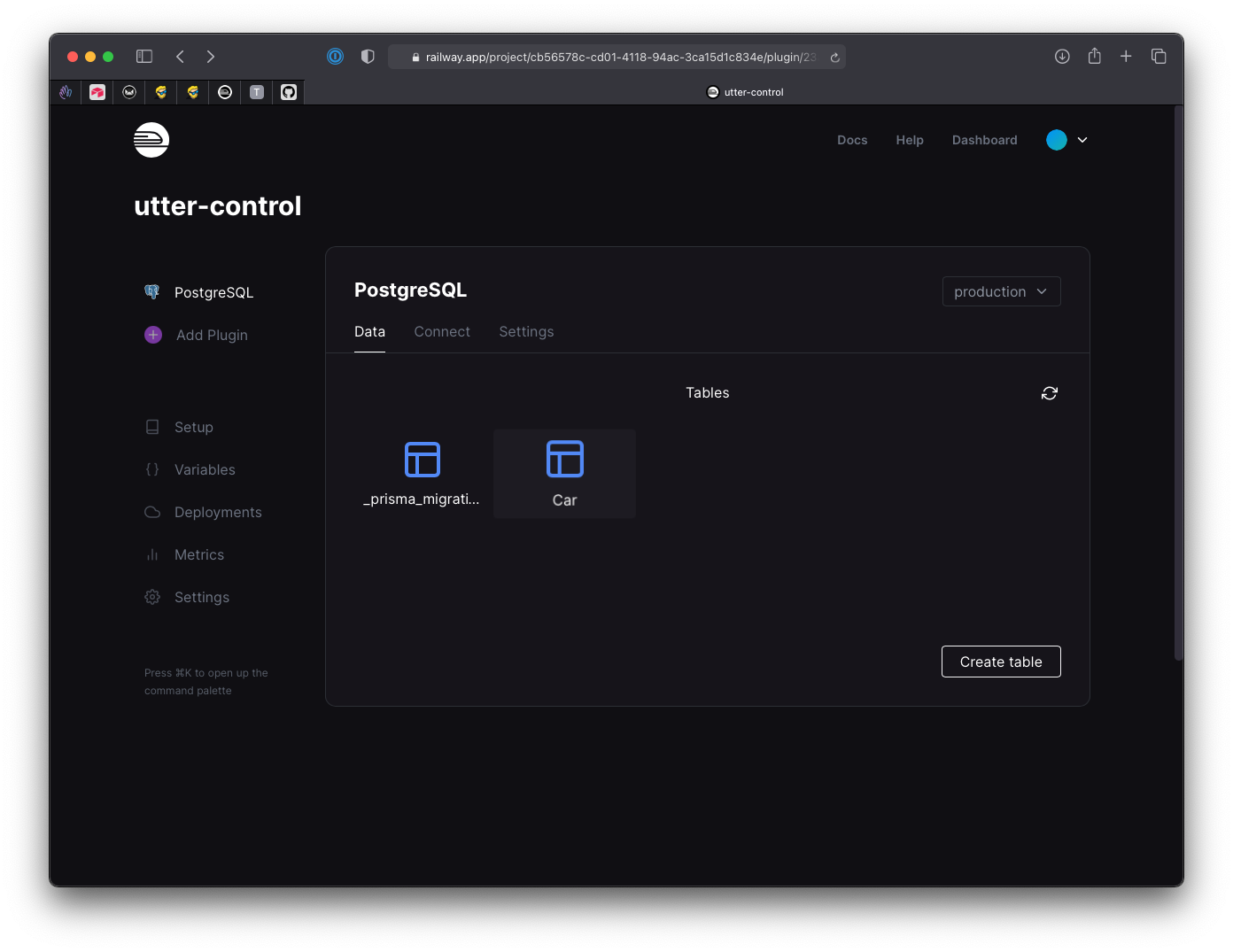The width and height of the screenshot is (1233, 952).
Task: Open the _prisma_migrations table
Action: [x=422, y=474]
